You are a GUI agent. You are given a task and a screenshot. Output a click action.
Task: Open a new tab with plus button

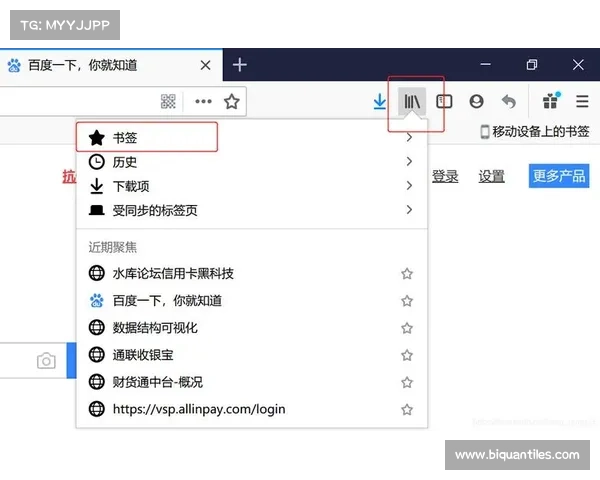tap(240, 65)
